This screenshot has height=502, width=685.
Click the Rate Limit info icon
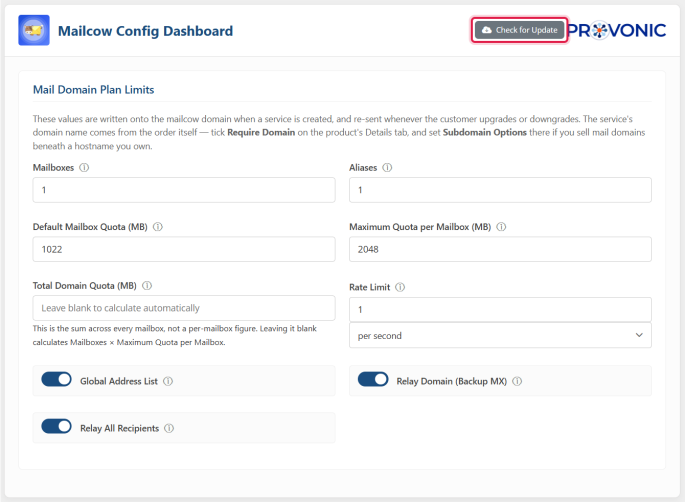click(400, 287)
